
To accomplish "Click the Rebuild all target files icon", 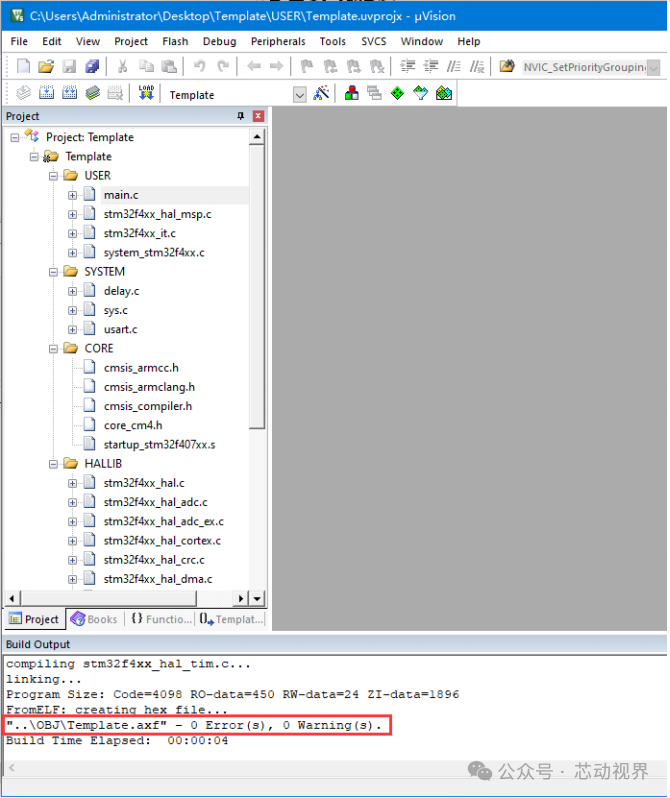I will pos(70,93).
